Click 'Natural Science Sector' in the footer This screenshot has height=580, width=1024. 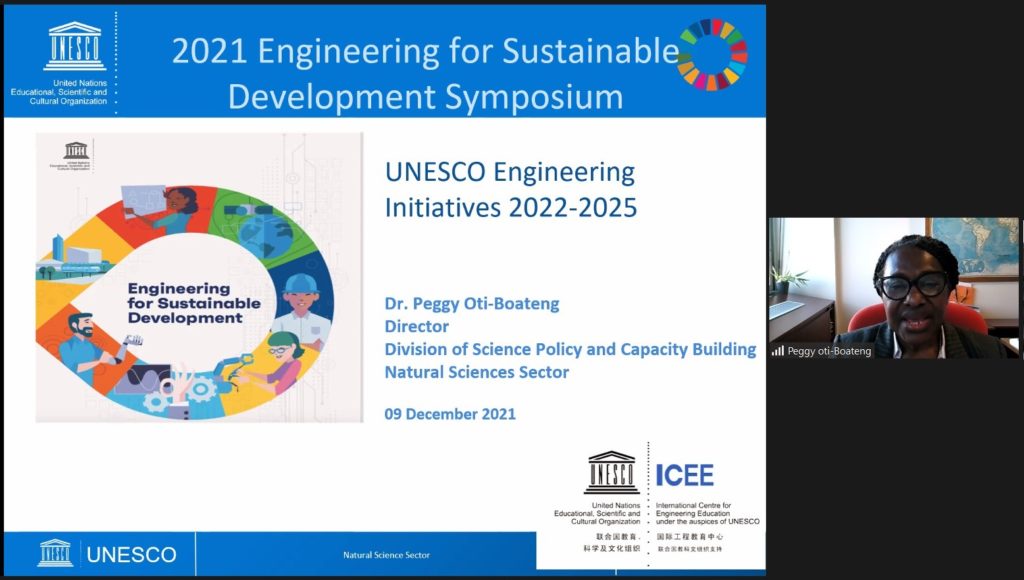pyautogui.click(x=385, y=555)
